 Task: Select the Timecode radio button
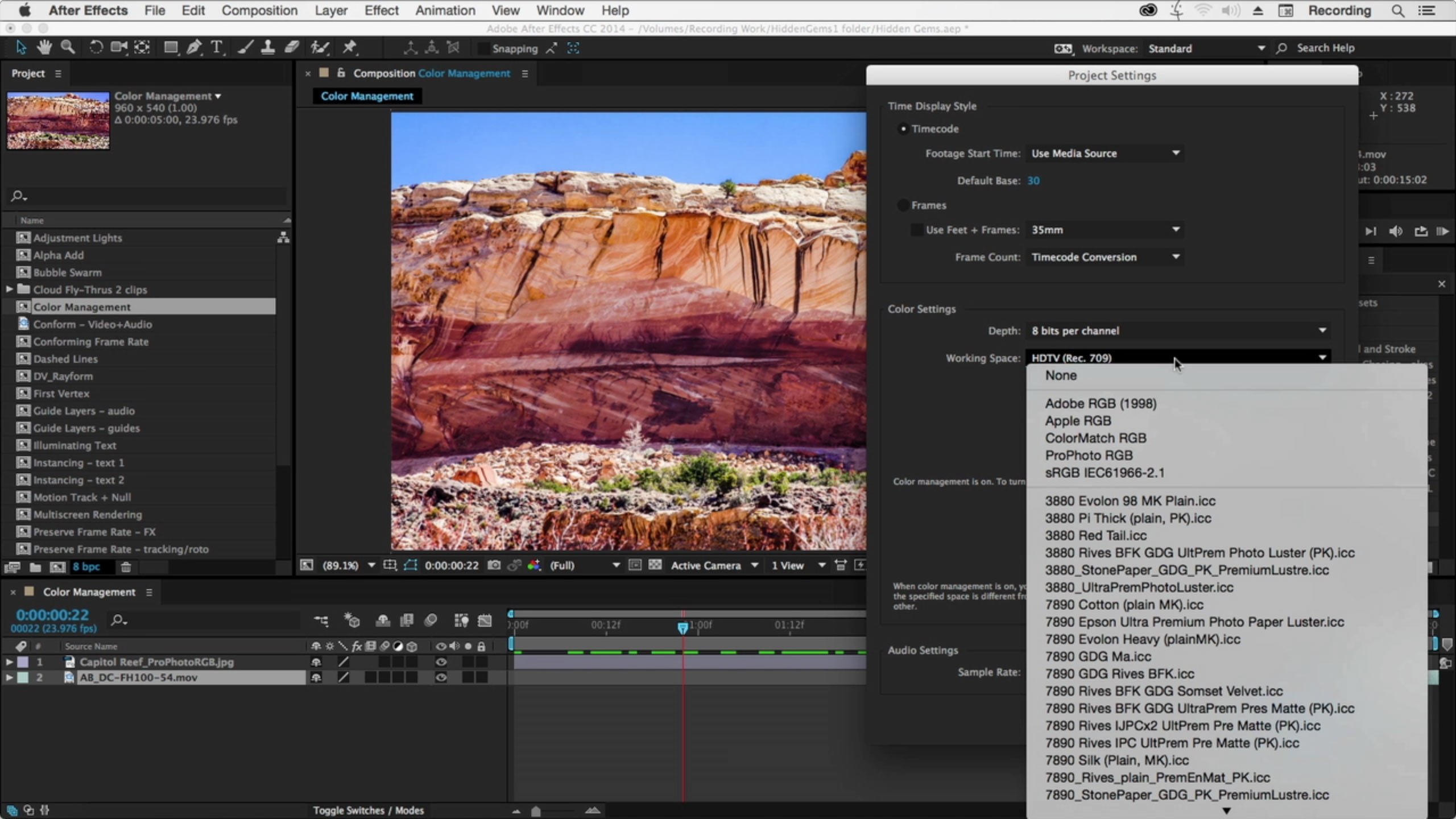(903, 129)
